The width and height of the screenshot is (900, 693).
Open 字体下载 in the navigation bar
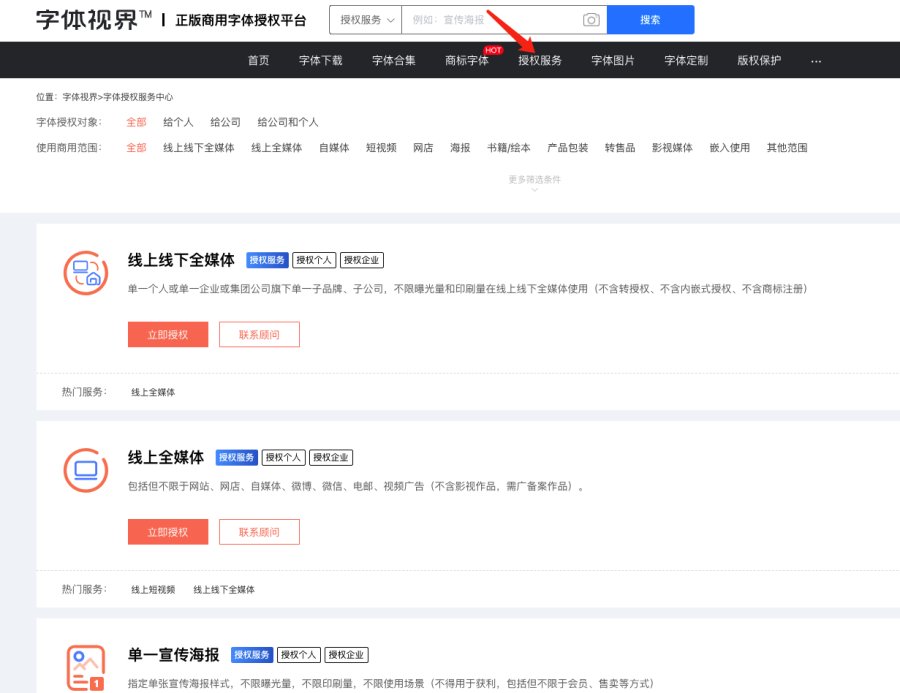coord(320,61)
